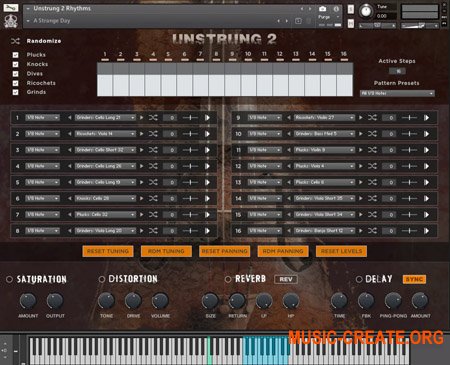Screen dimensions: 450x365
Task: Click next sample arrow on row 2
Action: point(142,134)
